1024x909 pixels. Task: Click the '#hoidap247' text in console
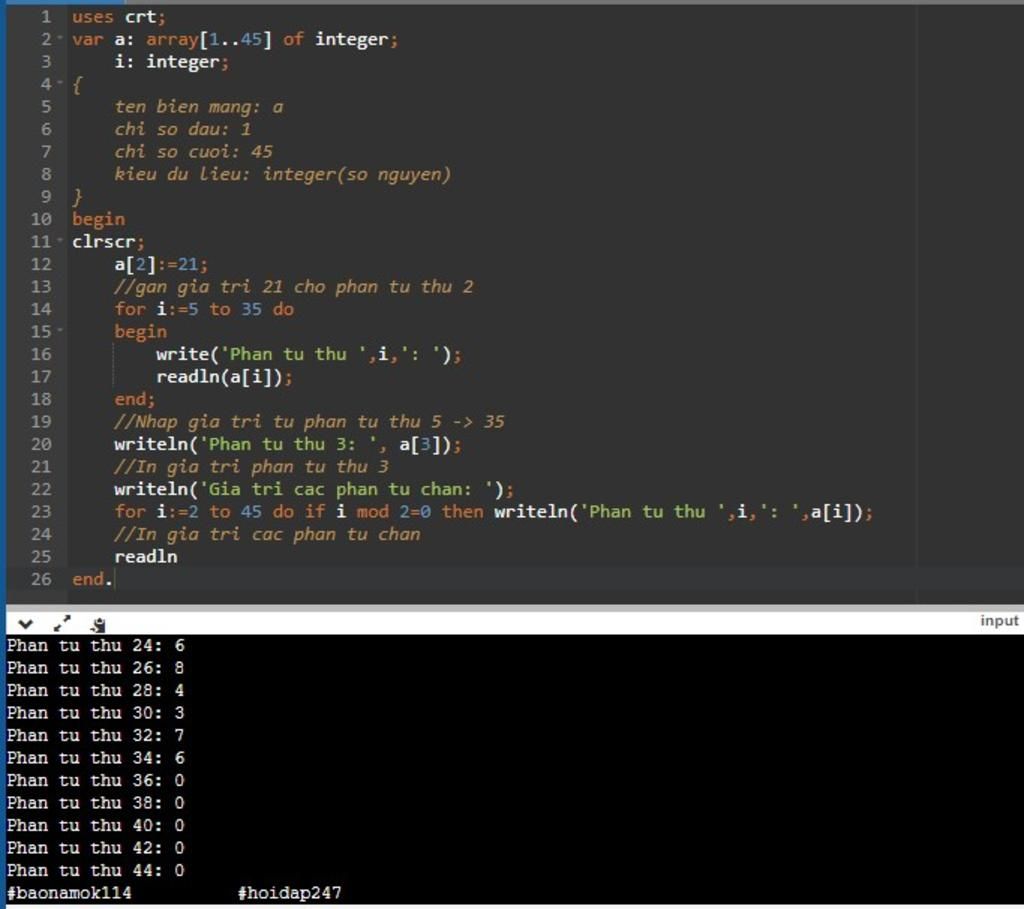tap(290, 893)
